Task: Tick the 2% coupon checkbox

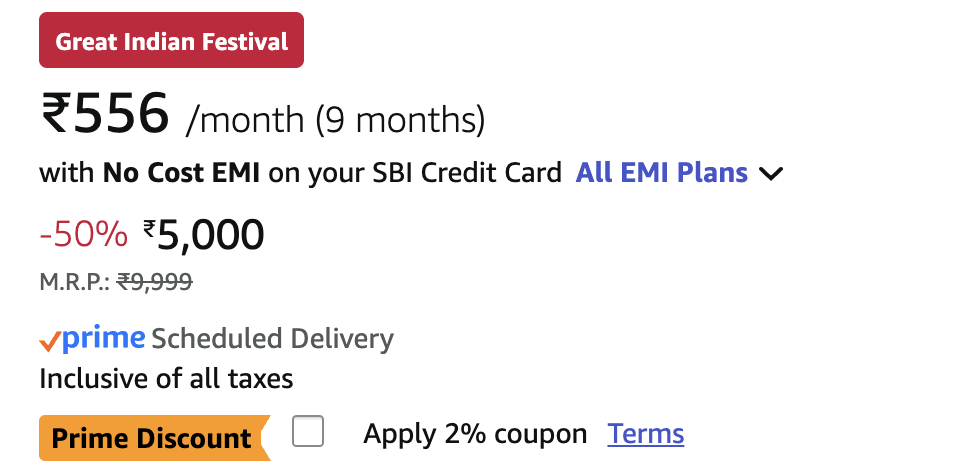Action: point(308,433)
